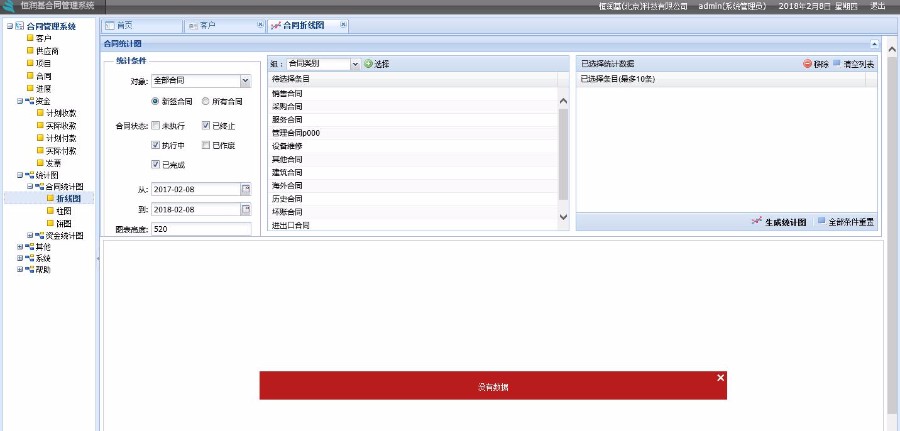
Task: Click the folder icon beside 进度
Action: [x=30, y=88]
